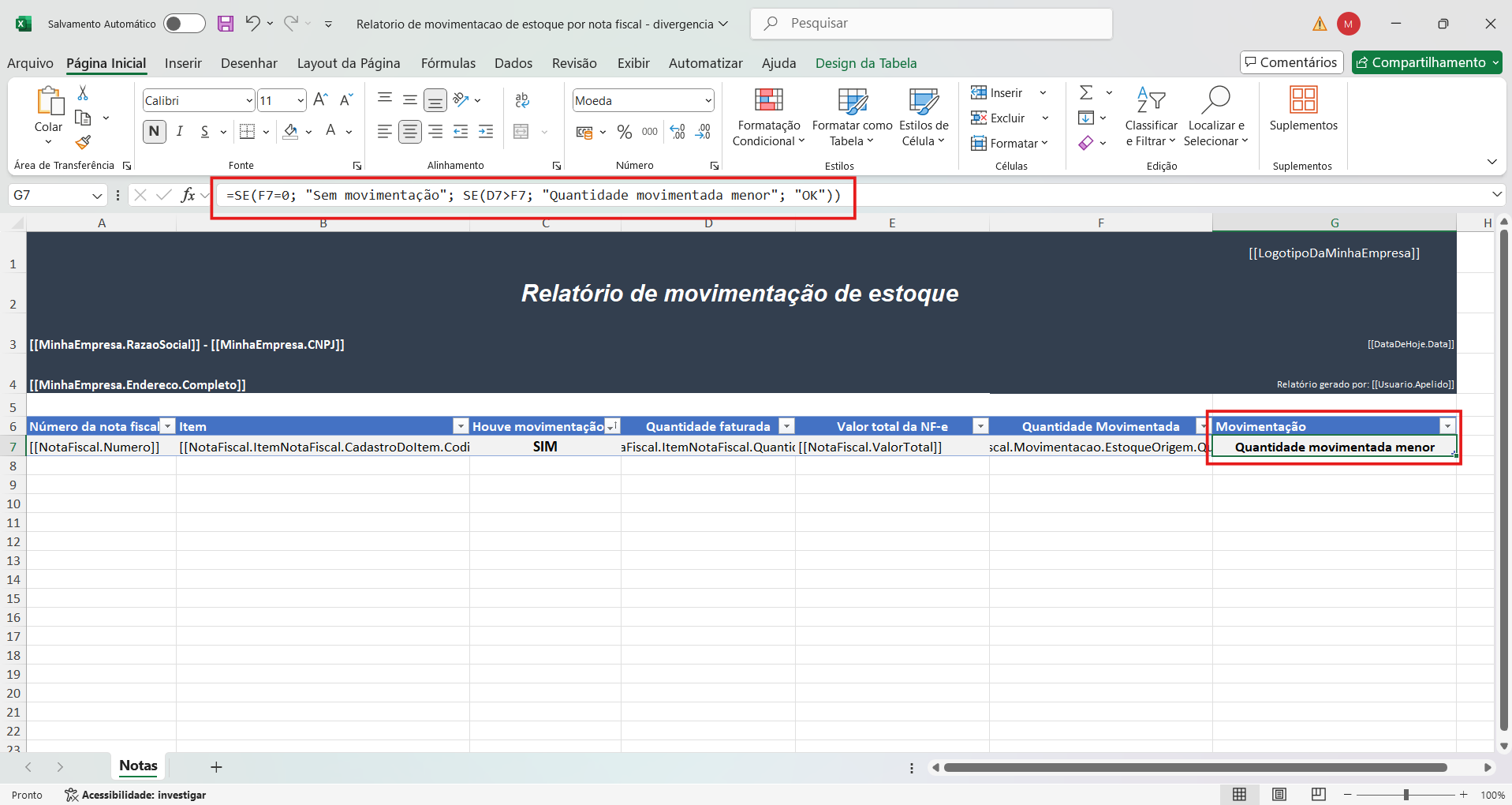Viewport: 1512px width, 805px height.
Task: Toggle align text left
Action: coord(385,132)
